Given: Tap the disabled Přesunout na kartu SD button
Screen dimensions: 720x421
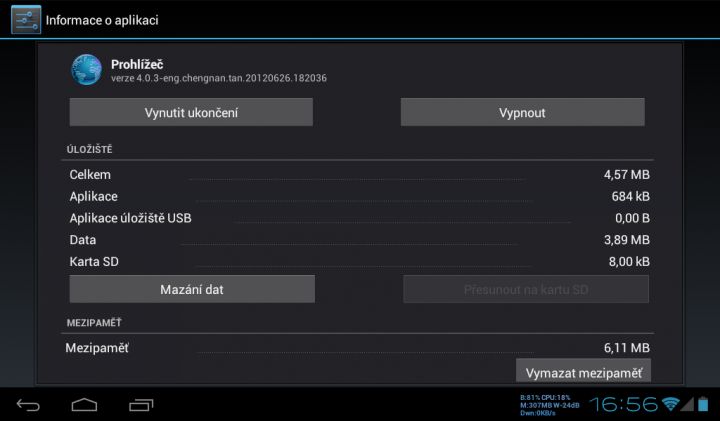Looking at the screenshot, I should pos(526,289).
